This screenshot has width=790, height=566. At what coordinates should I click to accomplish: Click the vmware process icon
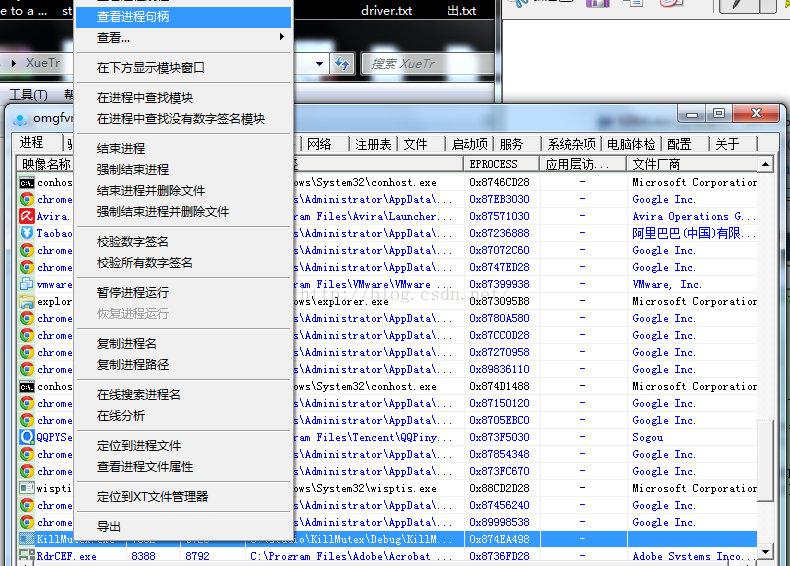click(x=26, y=284)
